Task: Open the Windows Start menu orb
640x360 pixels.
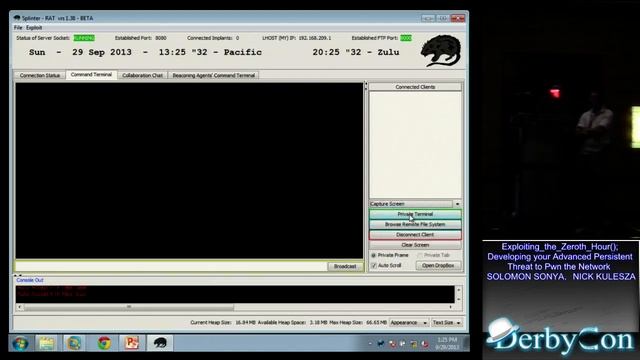Action: [x=20, y=343]
